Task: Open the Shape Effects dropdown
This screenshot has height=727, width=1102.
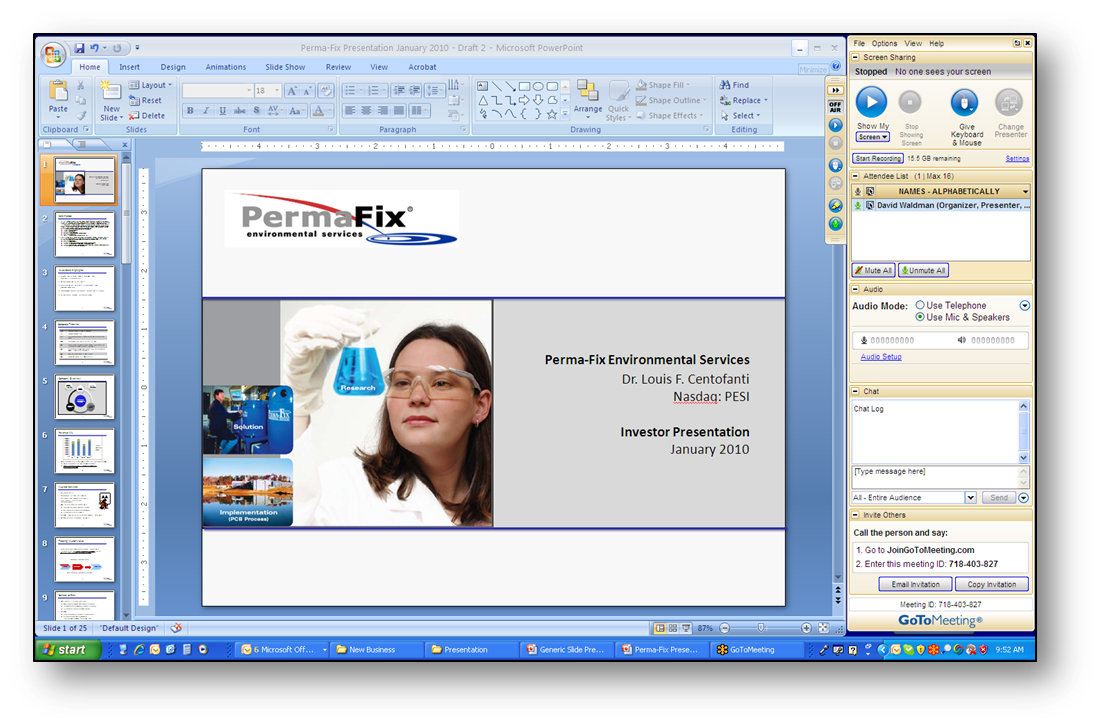Action: (x=670, y=116)
